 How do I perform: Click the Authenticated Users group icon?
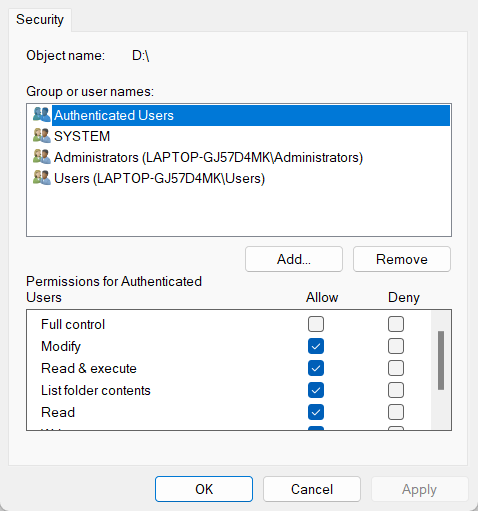42,115
